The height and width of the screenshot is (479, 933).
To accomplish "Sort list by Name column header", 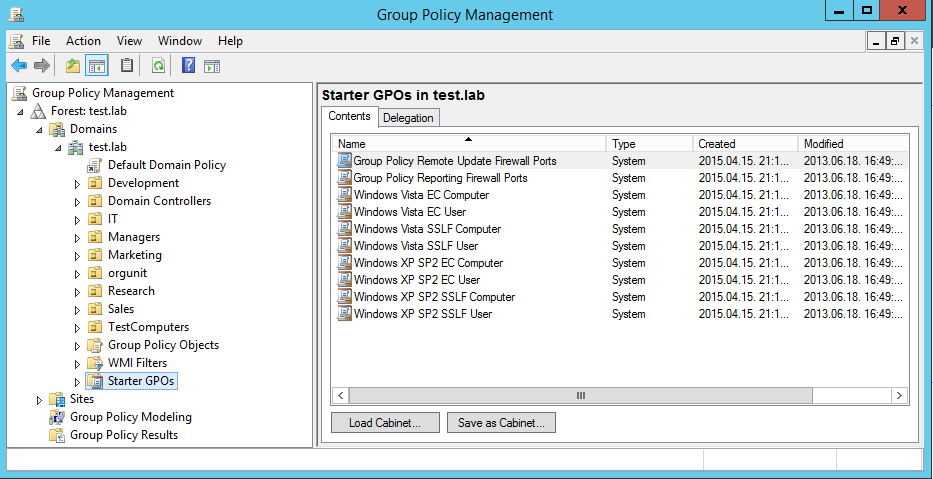I will tap(469, 143).
